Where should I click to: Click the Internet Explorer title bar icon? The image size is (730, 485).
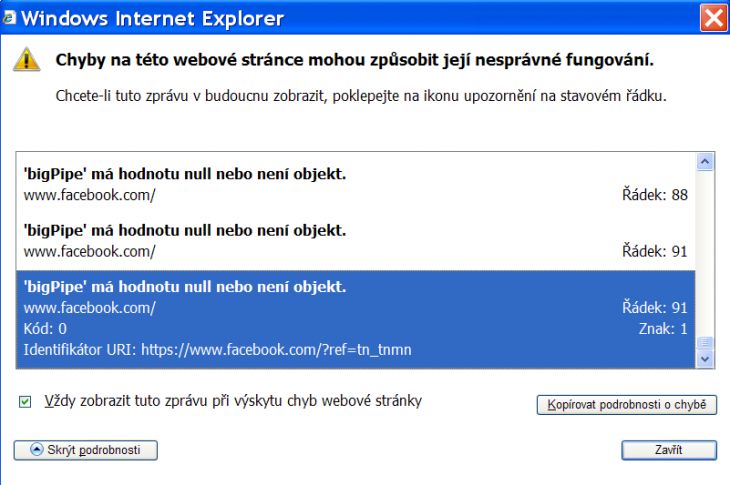coord(9,18)
